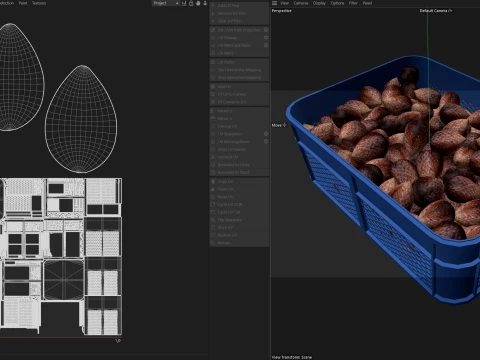Click Fit UV to Canvas icon

(x=213, y=94)
